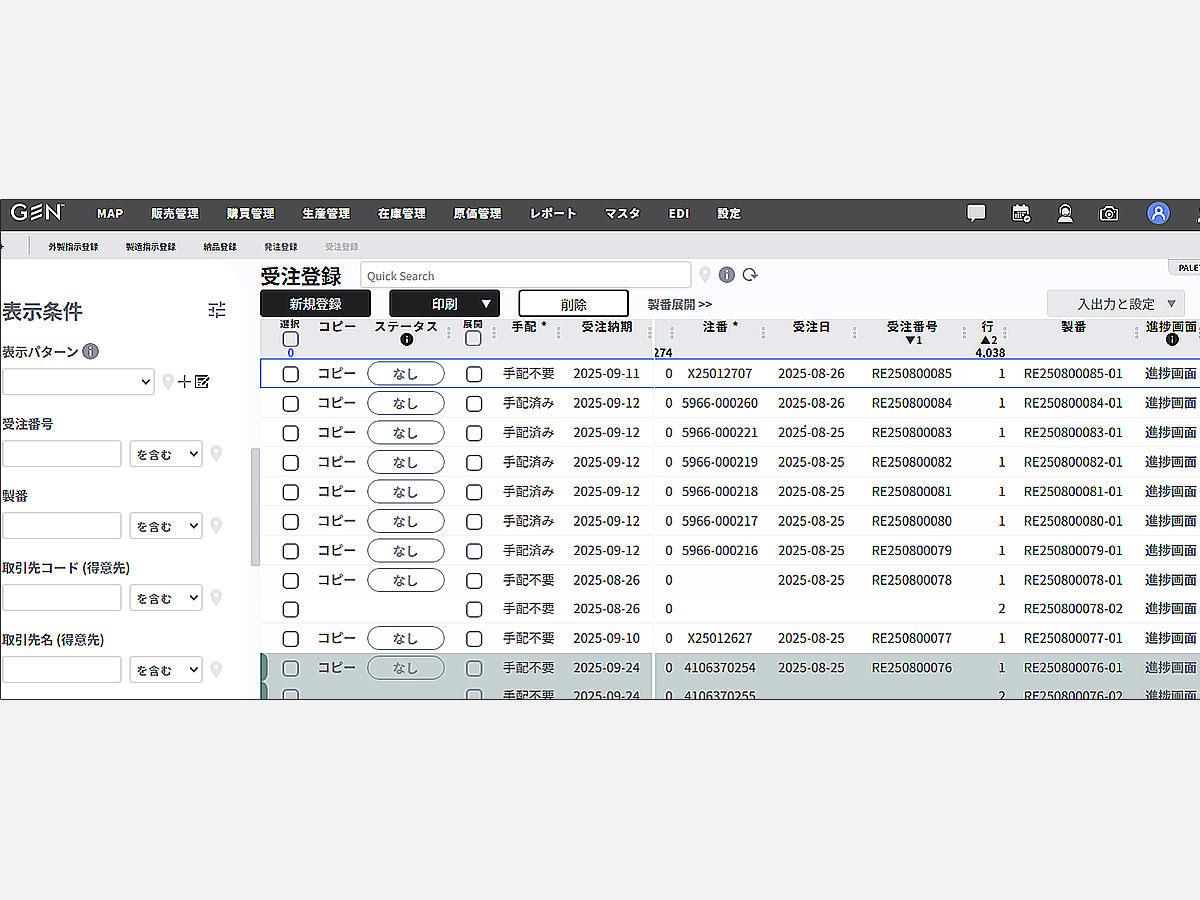This screenshot has width=1200, height=900.
Task: Click the 製番展開 >> link
Action: 680,304
